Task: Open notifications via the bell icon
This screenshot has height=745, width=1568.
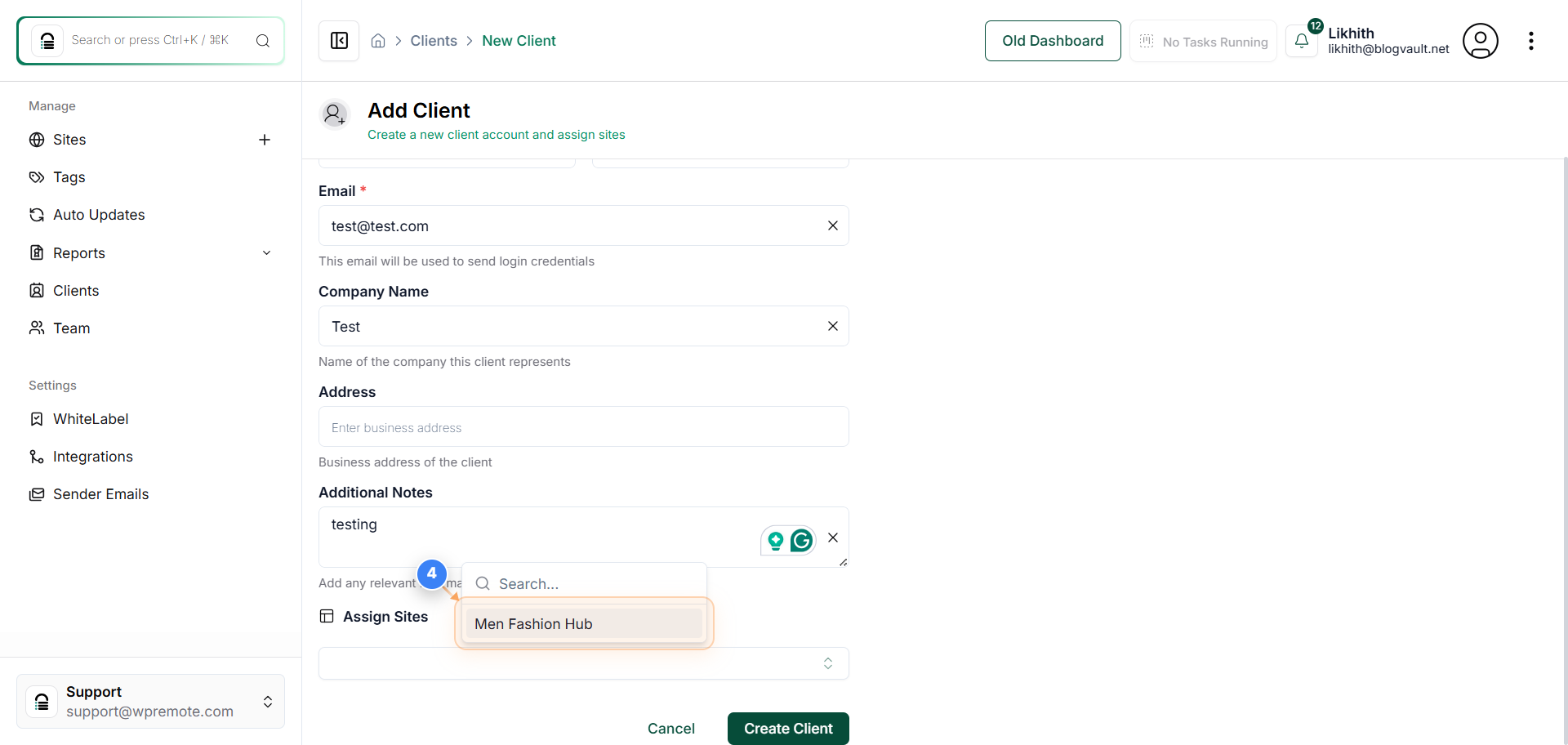Action: [x=1302, y=40]
